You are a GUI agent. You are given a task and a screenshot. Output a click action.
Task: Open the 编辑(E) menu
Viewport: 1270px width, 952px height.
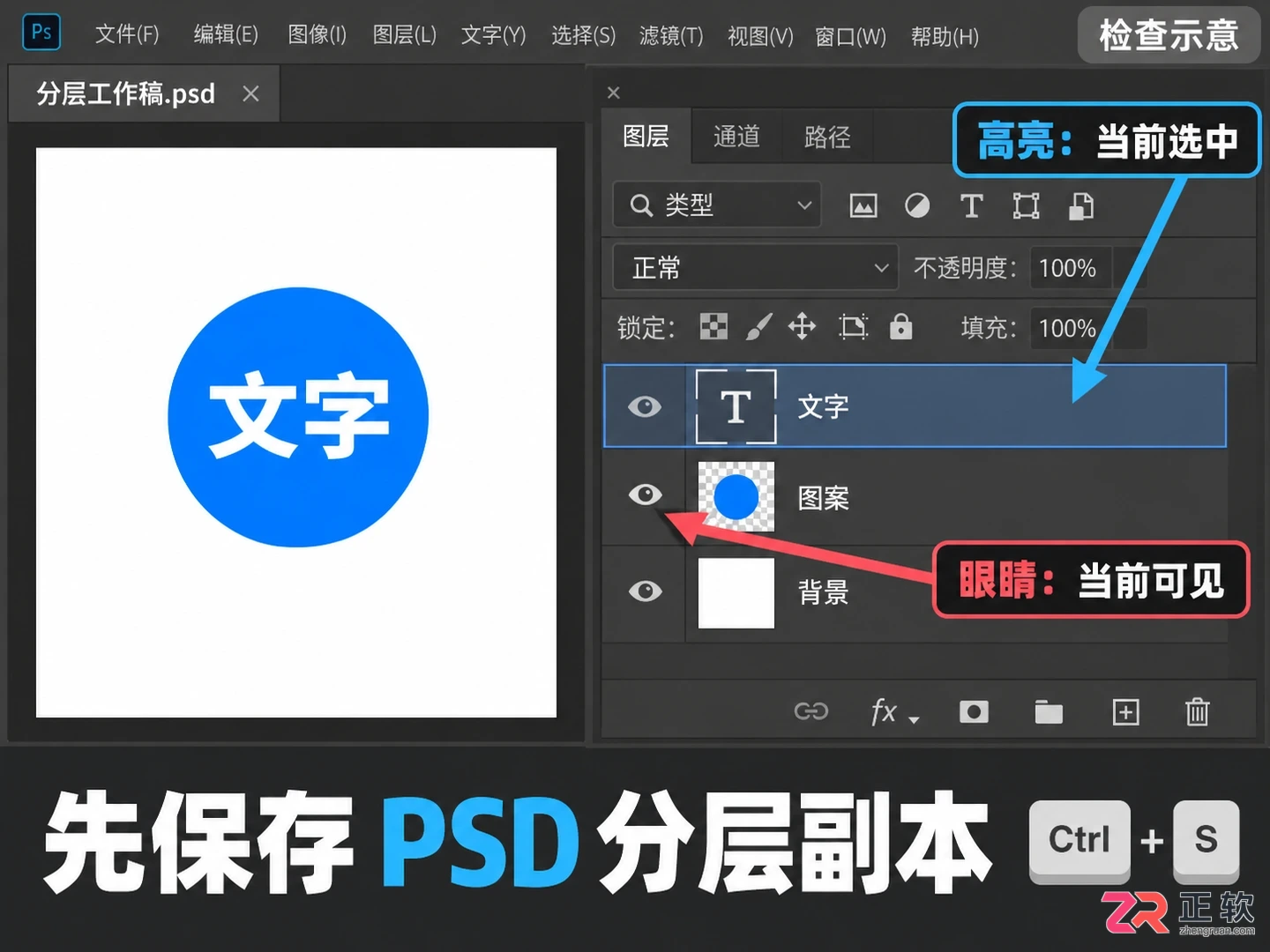click(226, 34)
